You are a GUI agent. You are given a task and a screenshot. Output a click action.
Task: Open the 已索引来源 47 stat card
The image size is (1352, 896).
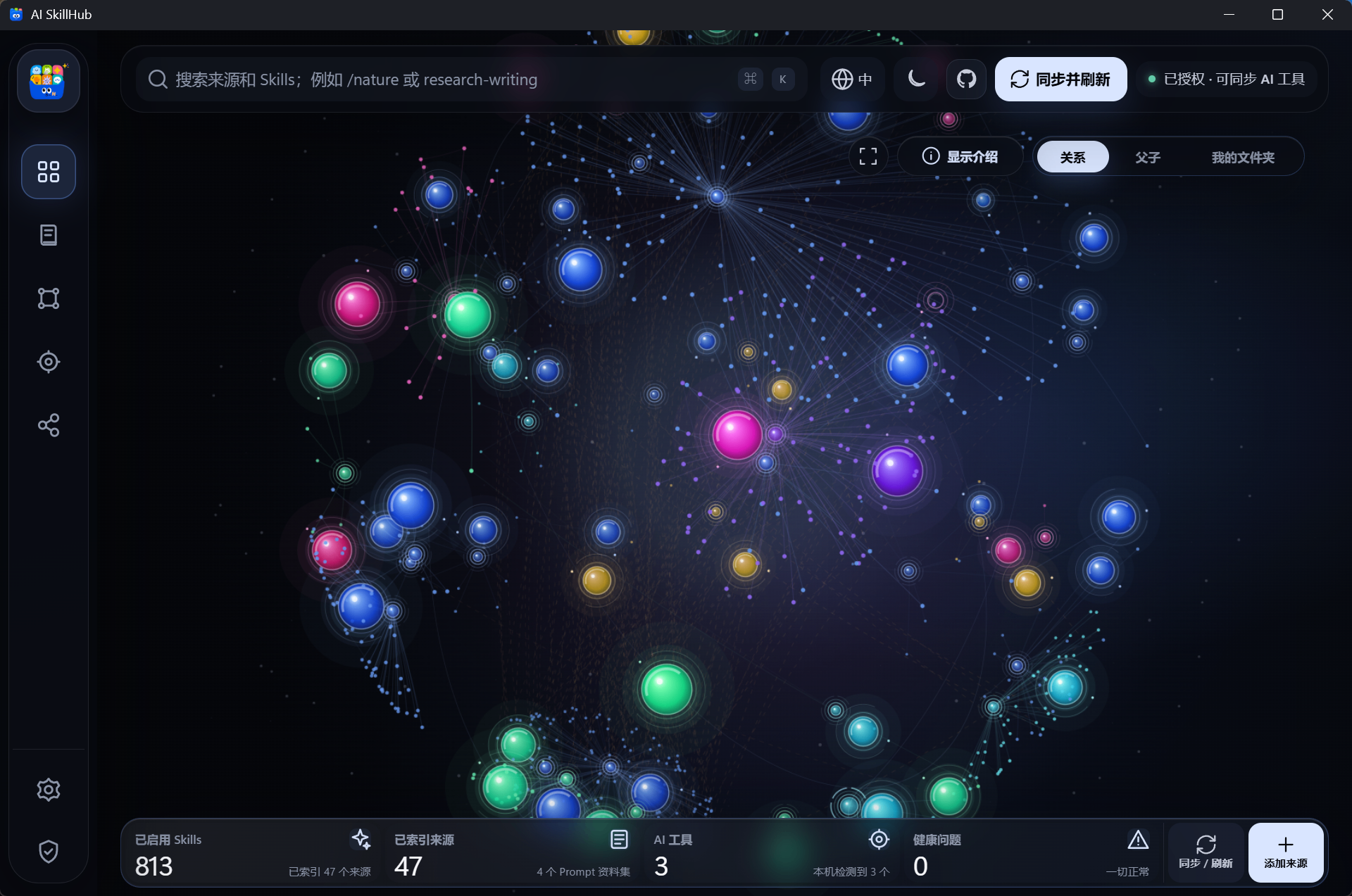512,853
